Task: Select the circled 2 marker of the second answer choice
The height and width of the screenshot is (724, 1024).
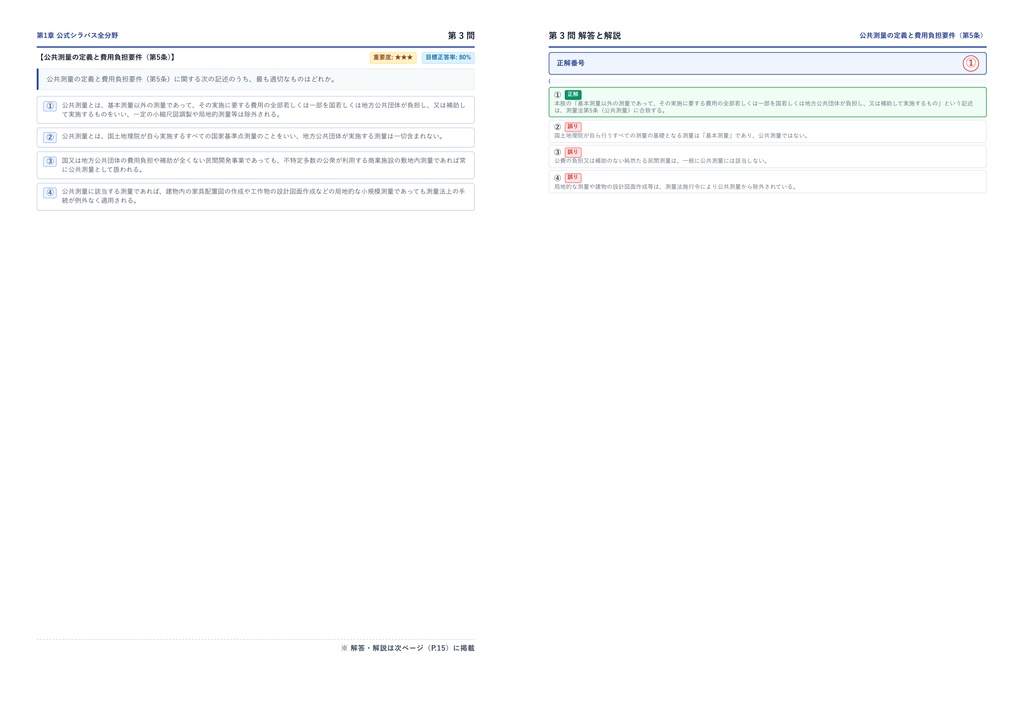Action: click(50, 137)
